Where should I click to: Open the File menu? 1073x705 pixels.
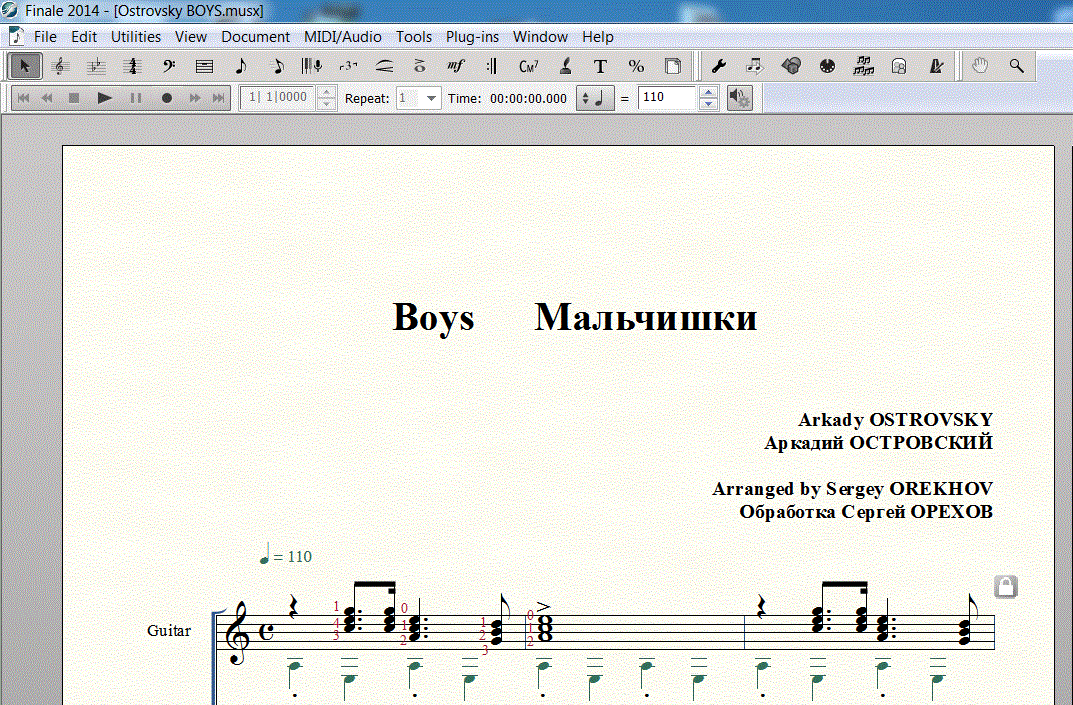click(45, 37)
